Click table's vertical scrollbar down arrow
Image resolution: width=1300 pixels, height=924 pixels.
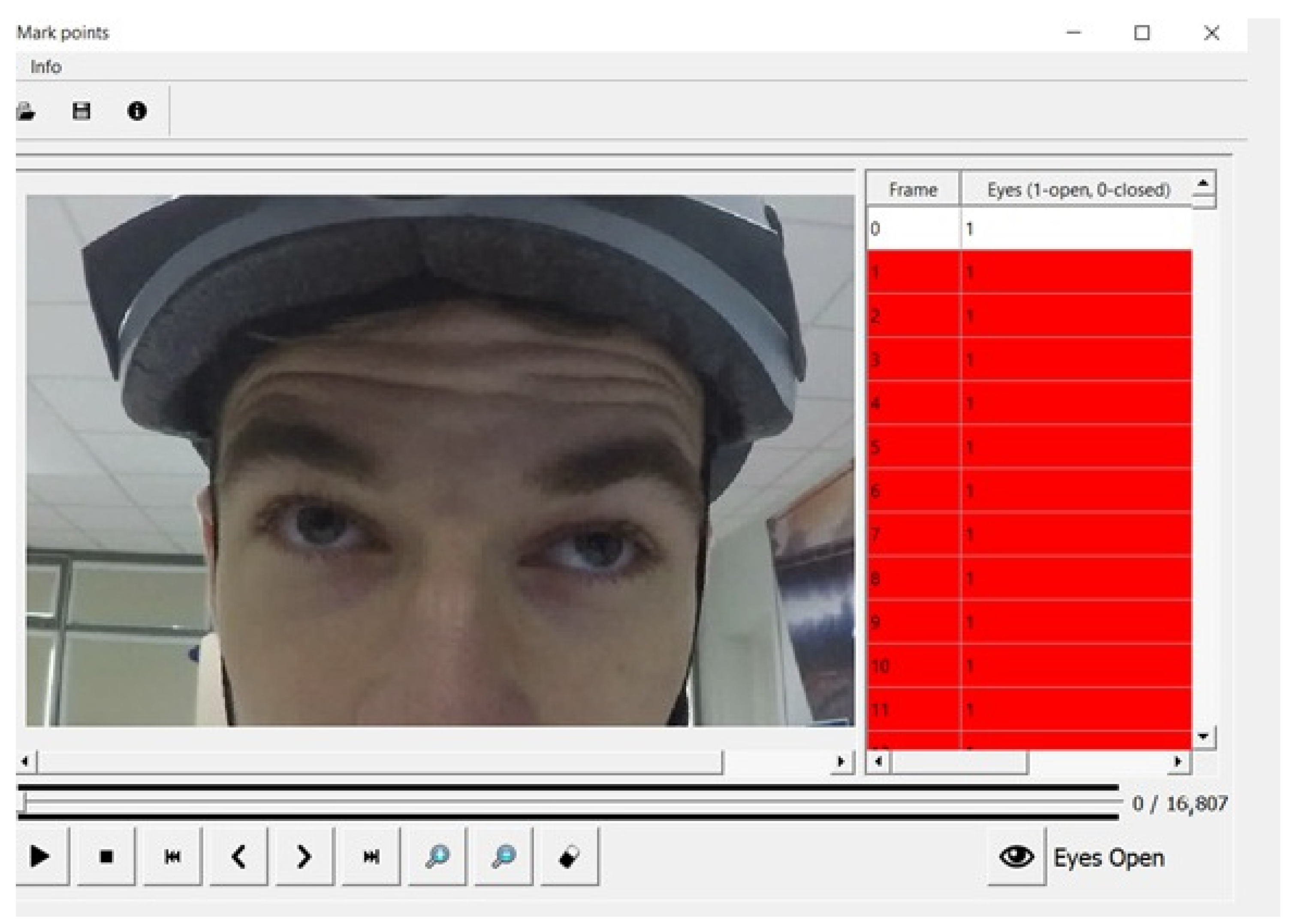(x=1203, y=736)
